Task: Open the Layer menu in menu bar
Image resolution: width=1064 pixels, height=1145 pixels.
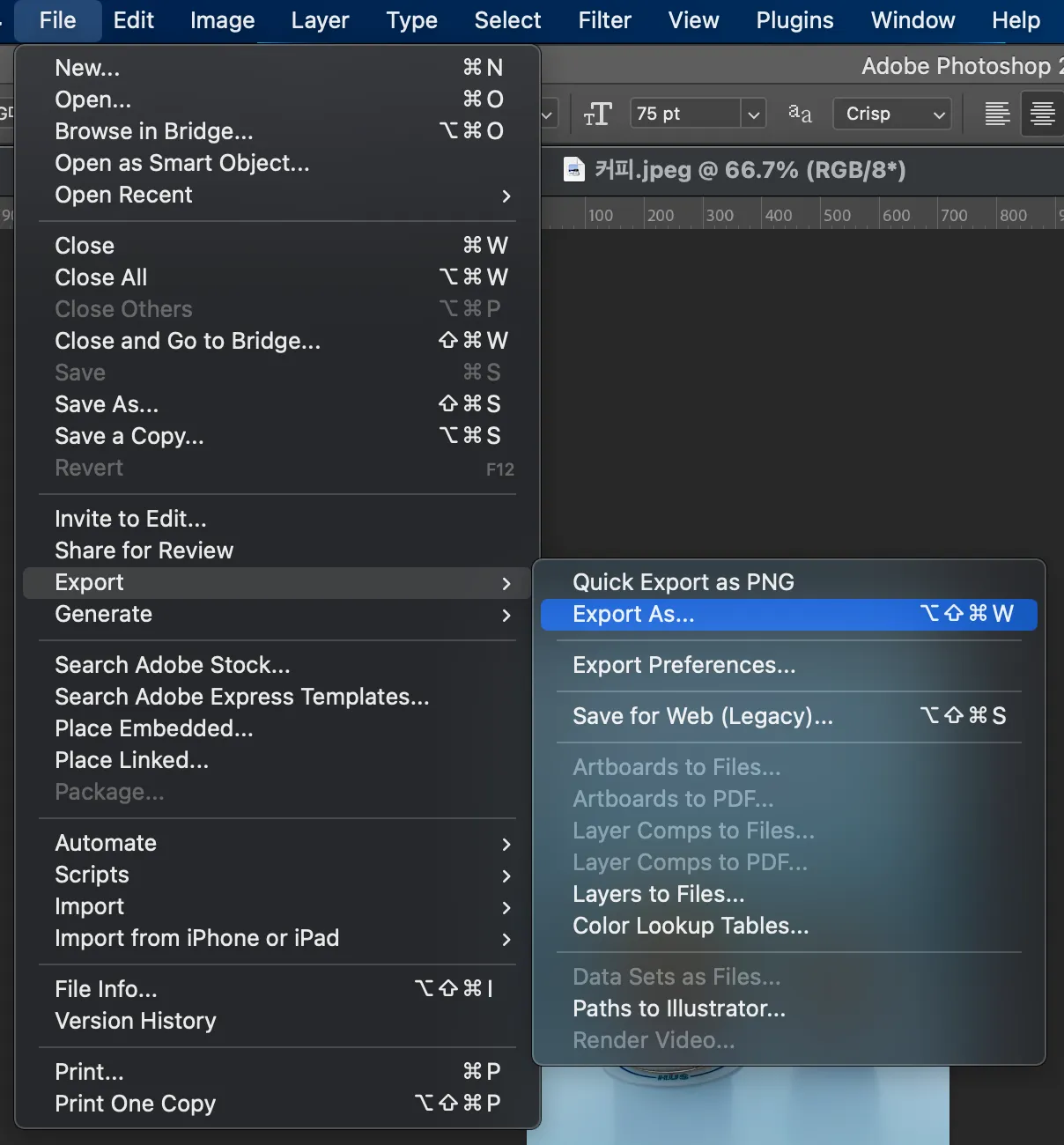Action: pos(320,20)
